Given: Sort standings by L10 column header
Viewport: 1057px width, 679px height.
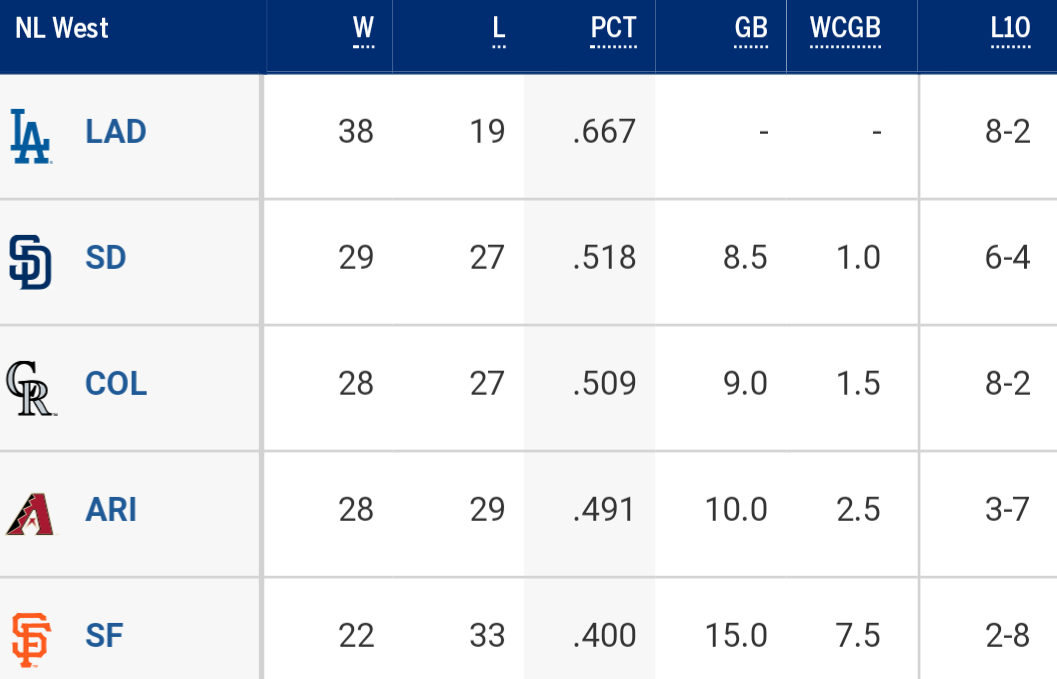Looking at the screenshot, I should click(x=1010, y=30).
